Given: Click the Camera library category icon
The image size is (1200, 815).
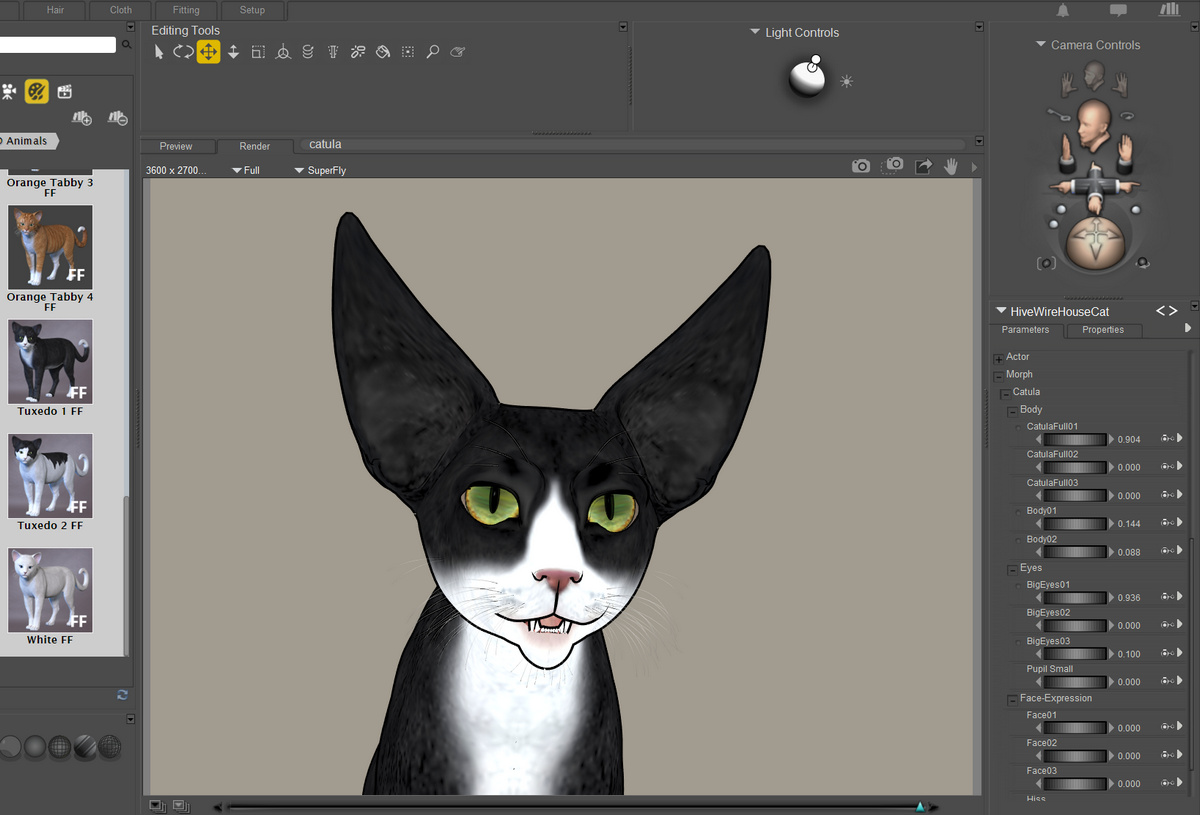Looking at the screenshot, I should coord(9,92).
